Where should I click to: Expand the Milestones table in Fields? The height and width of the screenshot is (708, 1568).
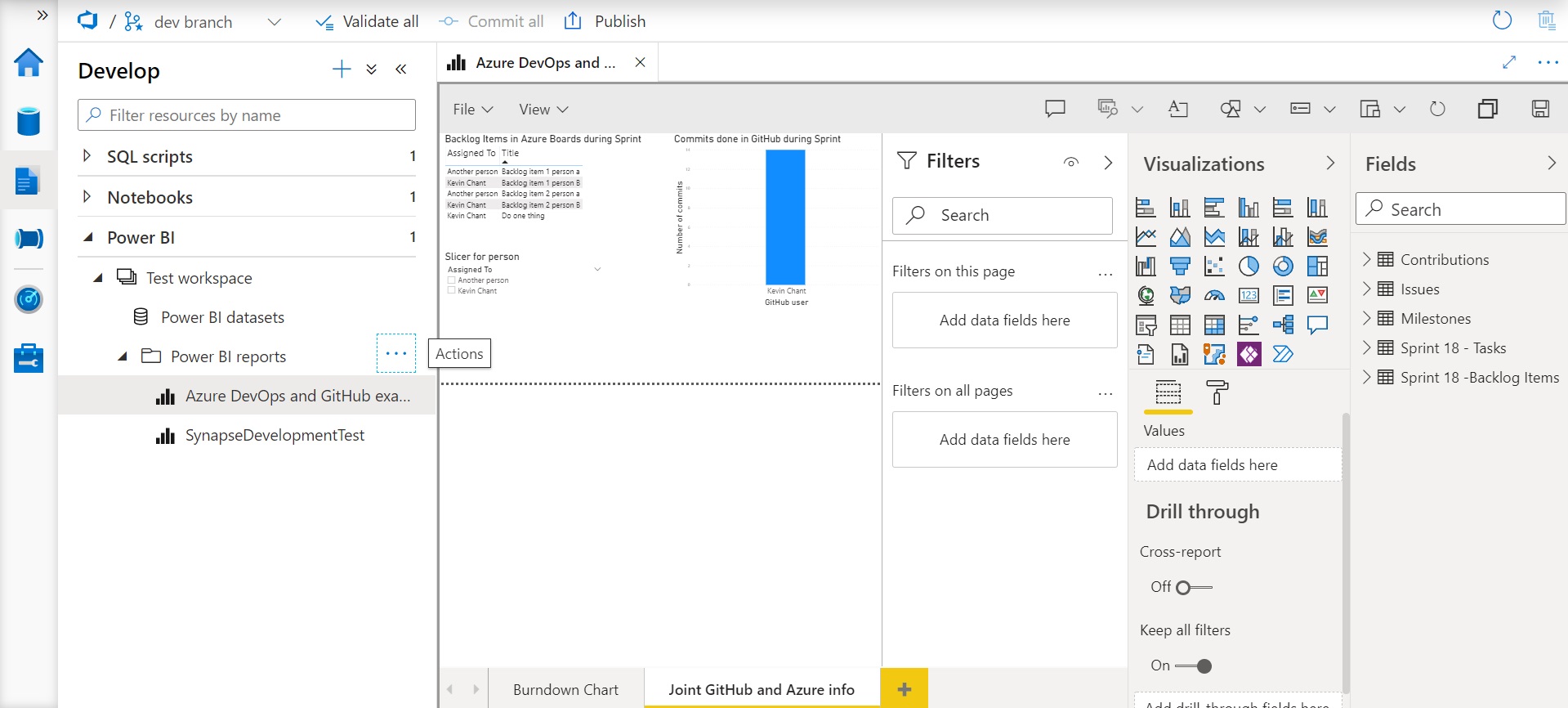pyautogui.click(x=1366, y=318)
